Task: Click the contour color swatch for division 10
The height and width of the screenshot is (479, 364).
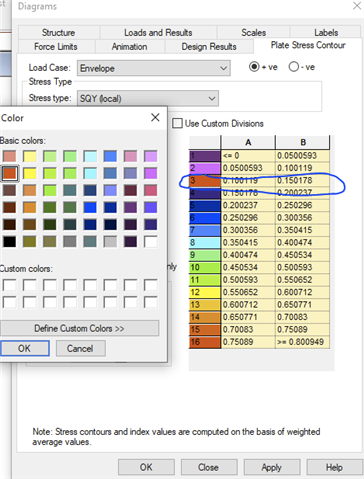Action: point(205,267)
